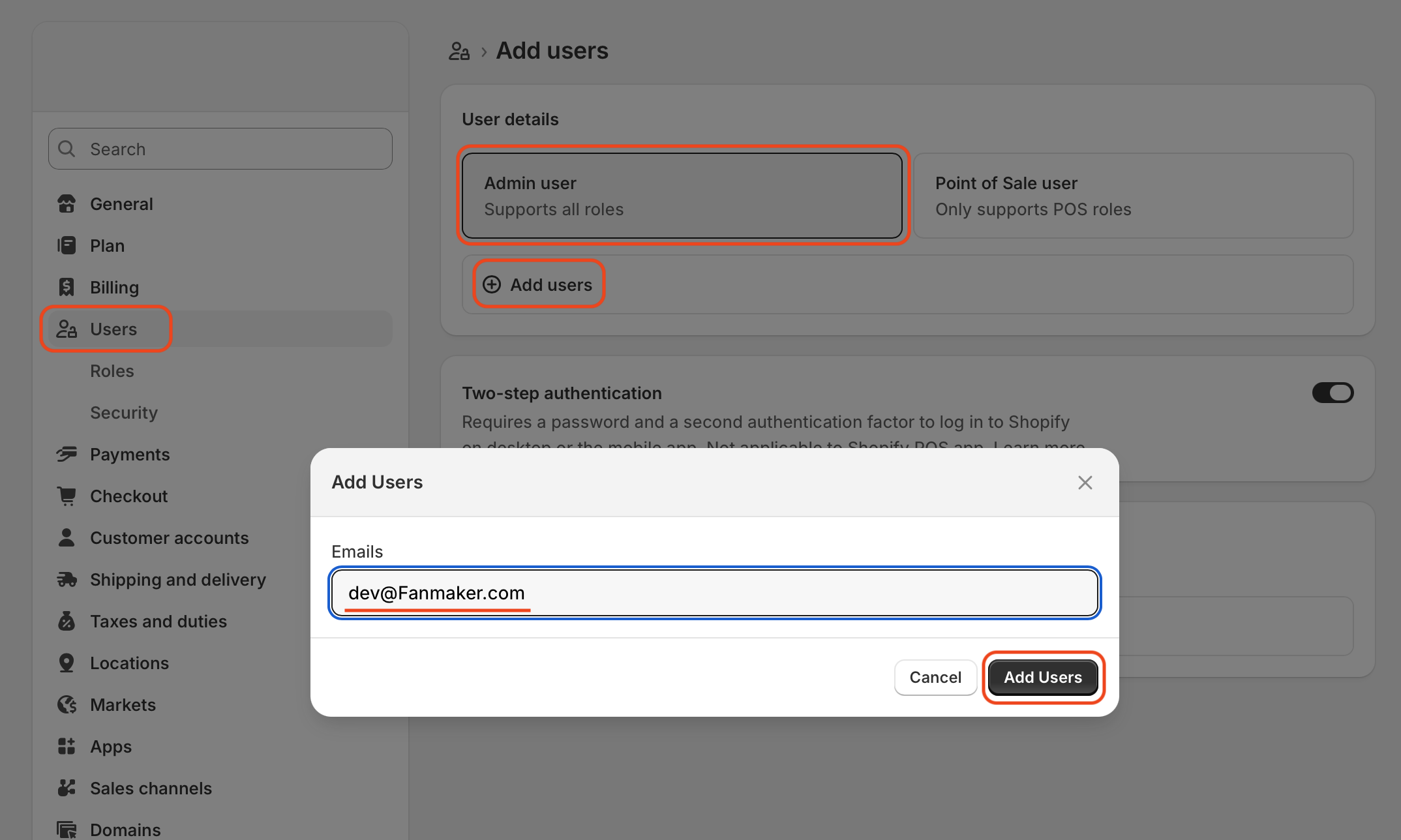Image resolution: width=1401 pixels, height=840 pixels.
Task: Click the Markets globe icon
Action: pyautogui.click(x=67, y=704)
